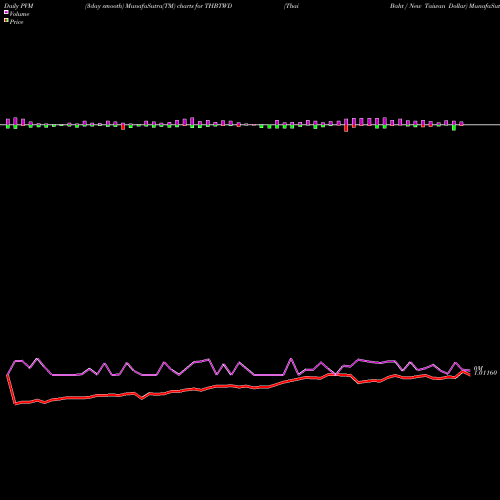Click the 'Daily PVM' title text
Screen dimensions: 500x500
tap(19, 6)
